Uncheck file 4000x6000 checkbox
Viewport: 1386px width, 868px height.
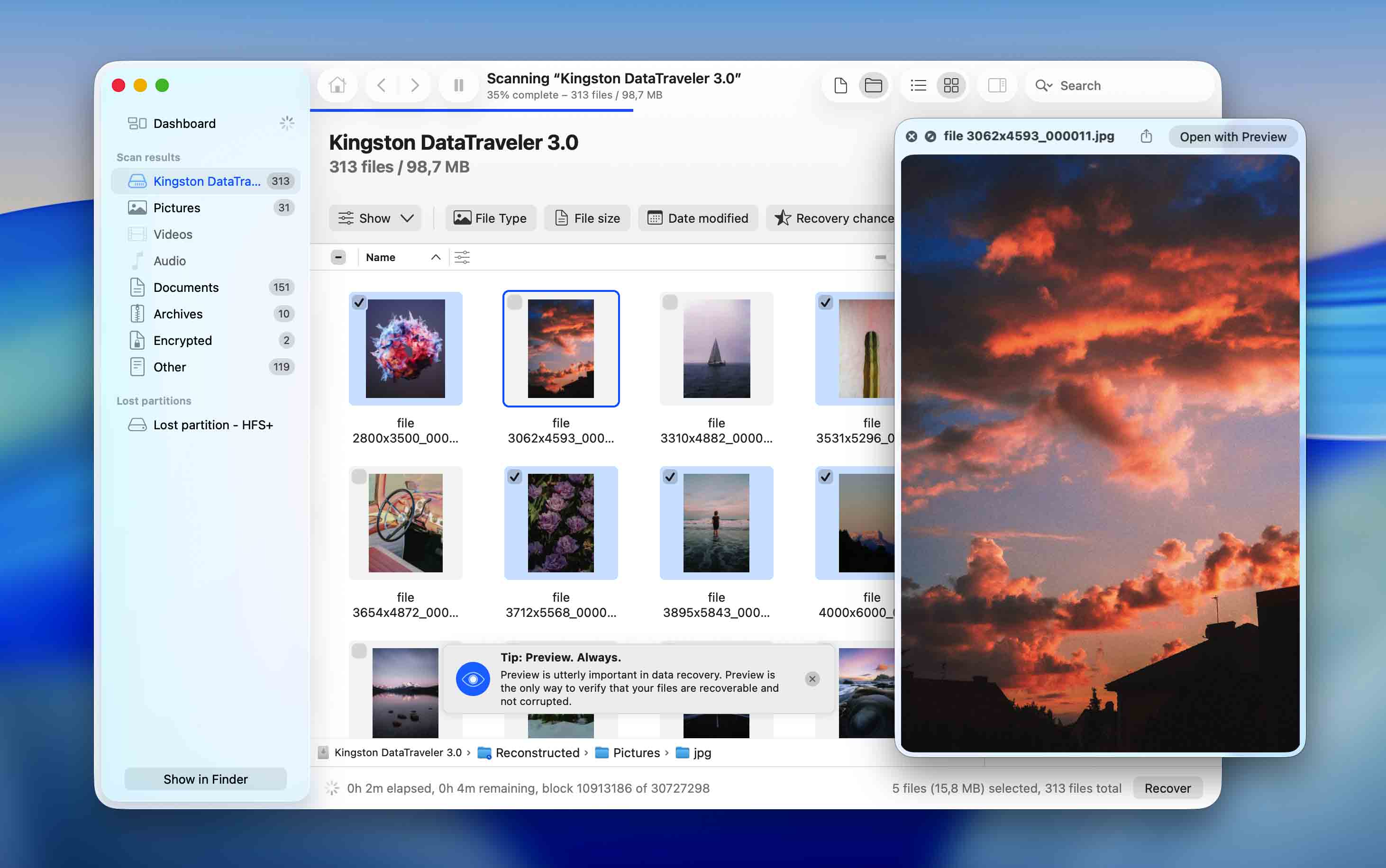(x=826, y=477)
